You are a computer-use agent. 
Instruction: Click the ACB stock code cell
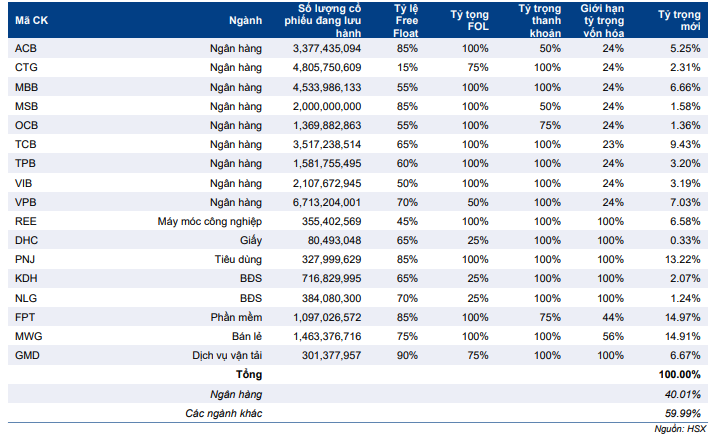(26, 48)
